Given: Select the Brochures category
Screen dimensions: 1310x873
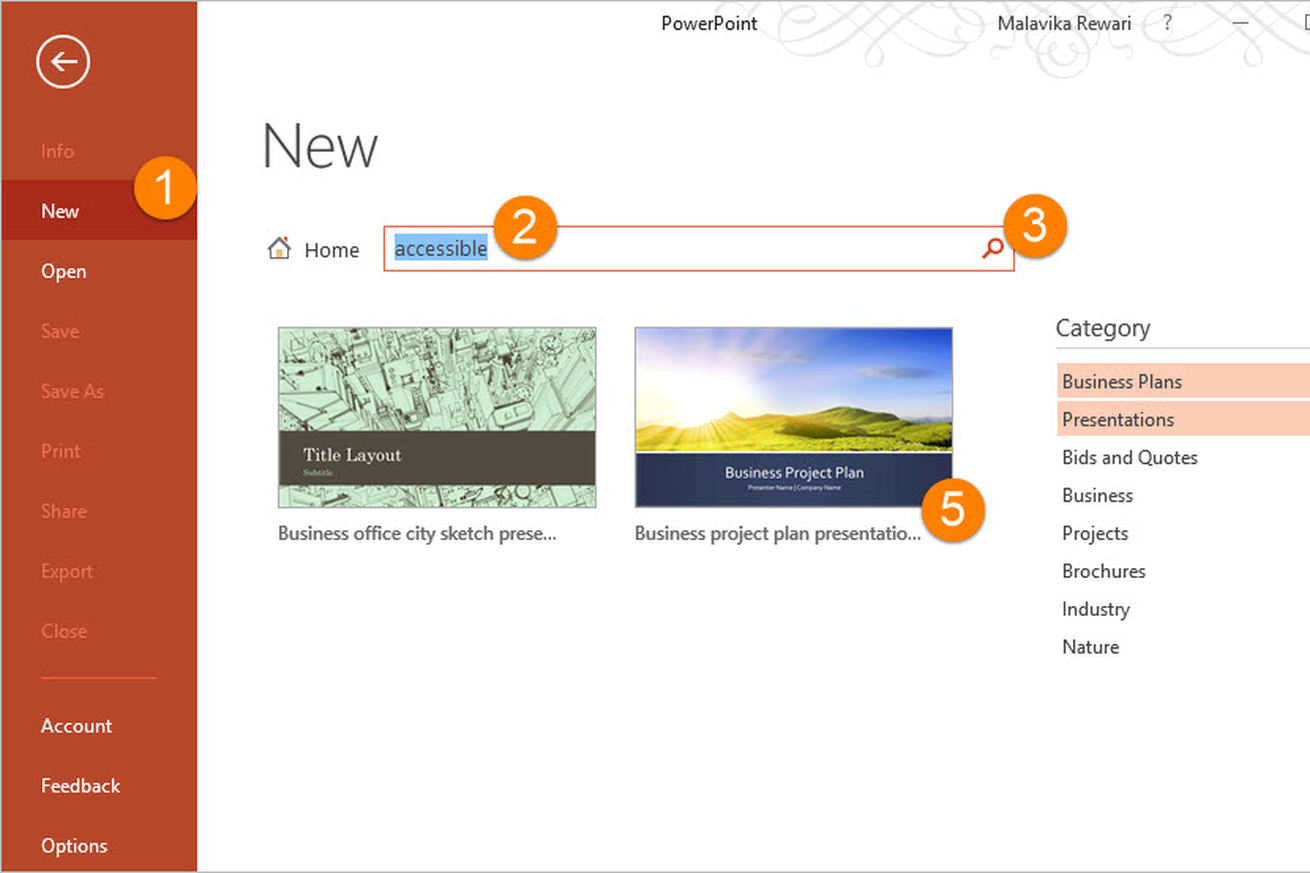Looking at the screenshot, I should (1104, 571).
